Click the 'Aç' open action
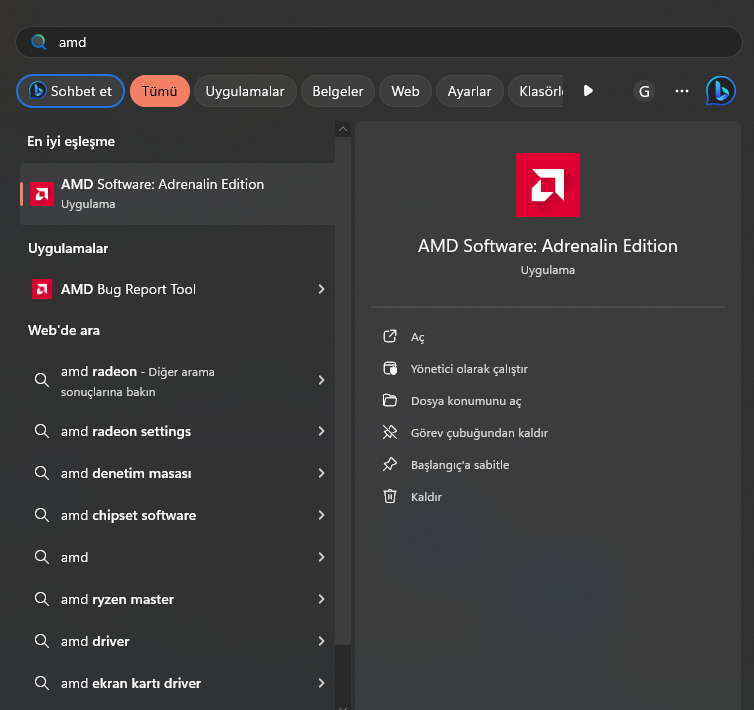The height and width of the screenshot is (710, 754). click(418, 337)
